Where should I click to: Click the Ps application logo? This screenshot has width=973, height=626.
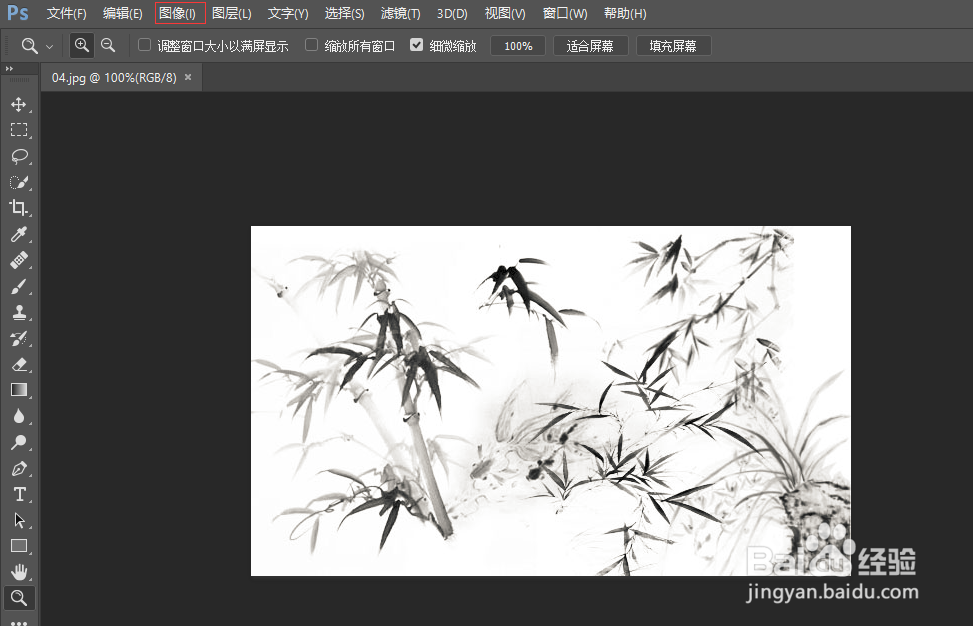17,13
